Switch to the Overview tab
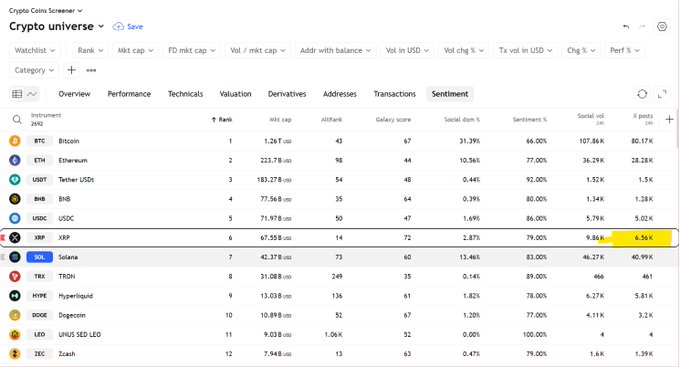This screenshot has width=680, height=367. click(74, 94)
